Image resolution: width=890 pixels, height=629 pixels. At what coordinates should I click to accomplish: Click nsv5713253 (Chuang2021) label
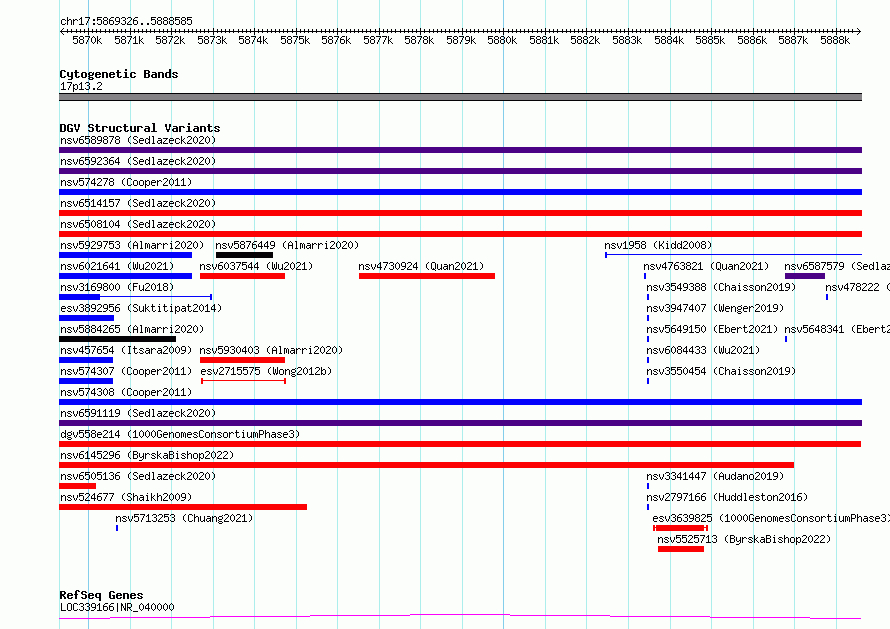pyautogui.click(x=184, y=518)
